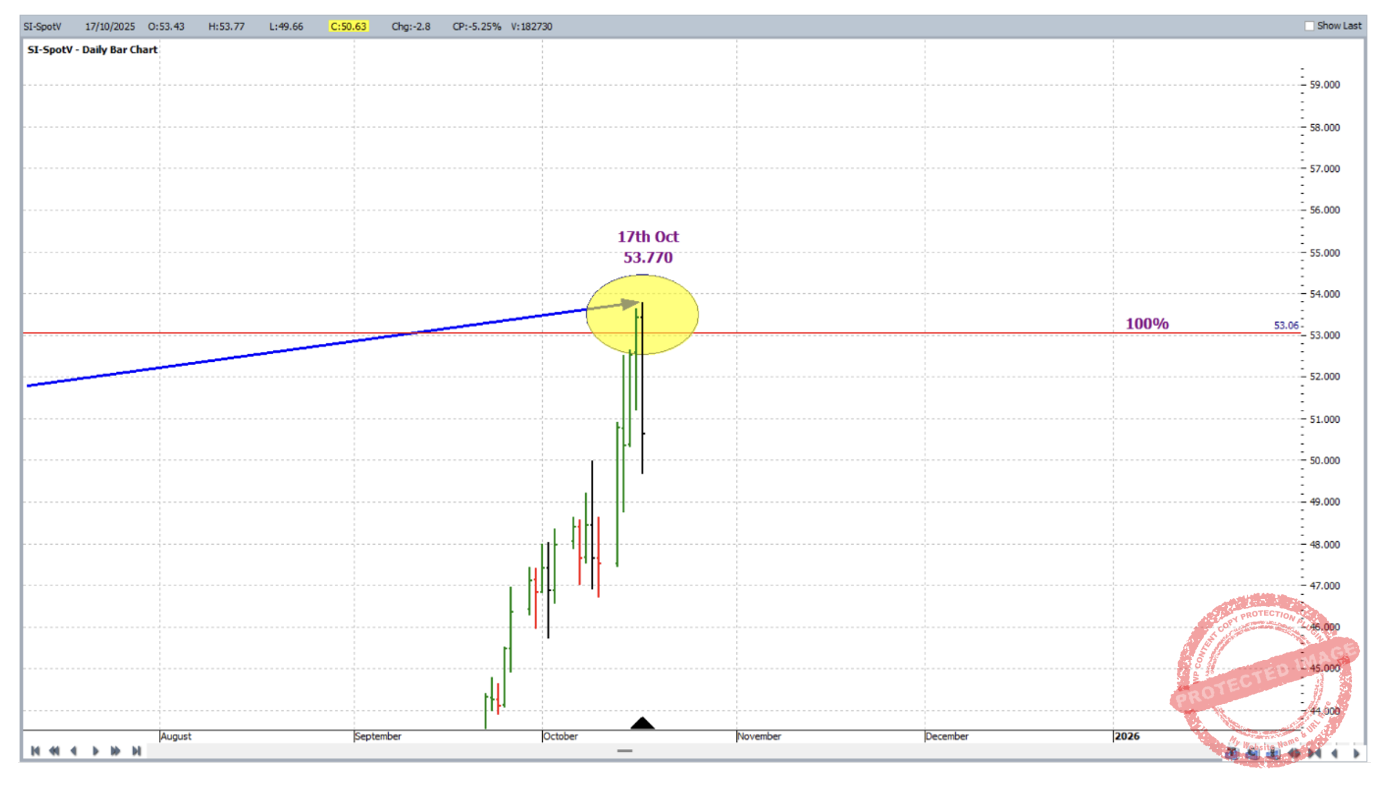The width and height of the screenshot is (1394, 786).
Task: Click the rightmost arrow in the bottom-right corner
Action: pyautogui.click(x=1357, y=753)
